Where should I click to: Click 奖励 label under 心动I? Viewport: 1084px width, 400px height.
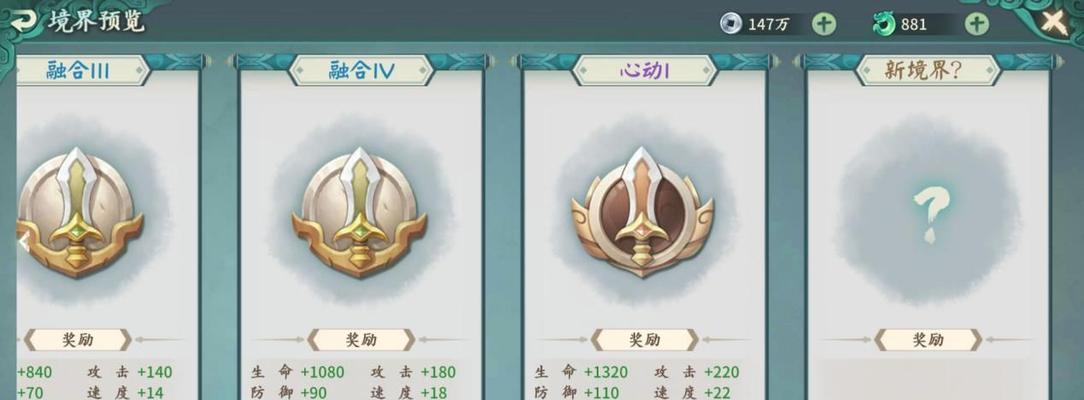coord(644,339)
